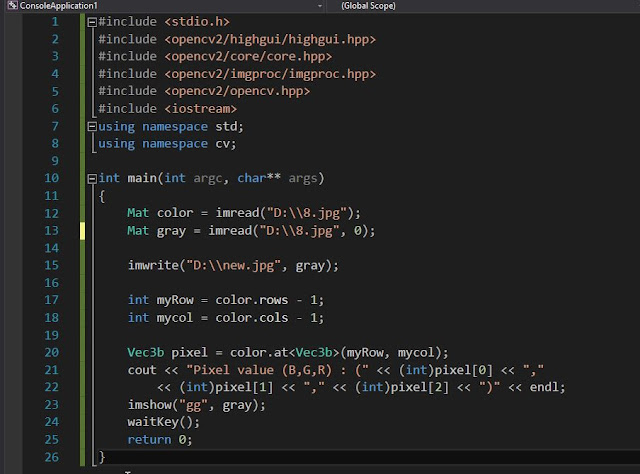Click the 'myRow' variable declaration on line 17
This screenshot has height=474, width=640.
(175, 300)
